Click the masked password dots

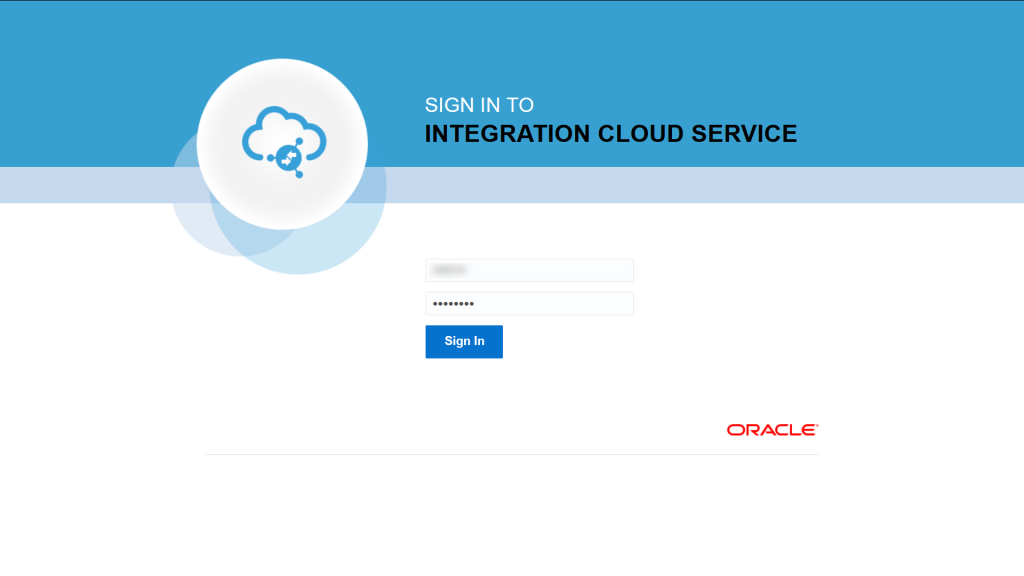(x=452, y=303)
